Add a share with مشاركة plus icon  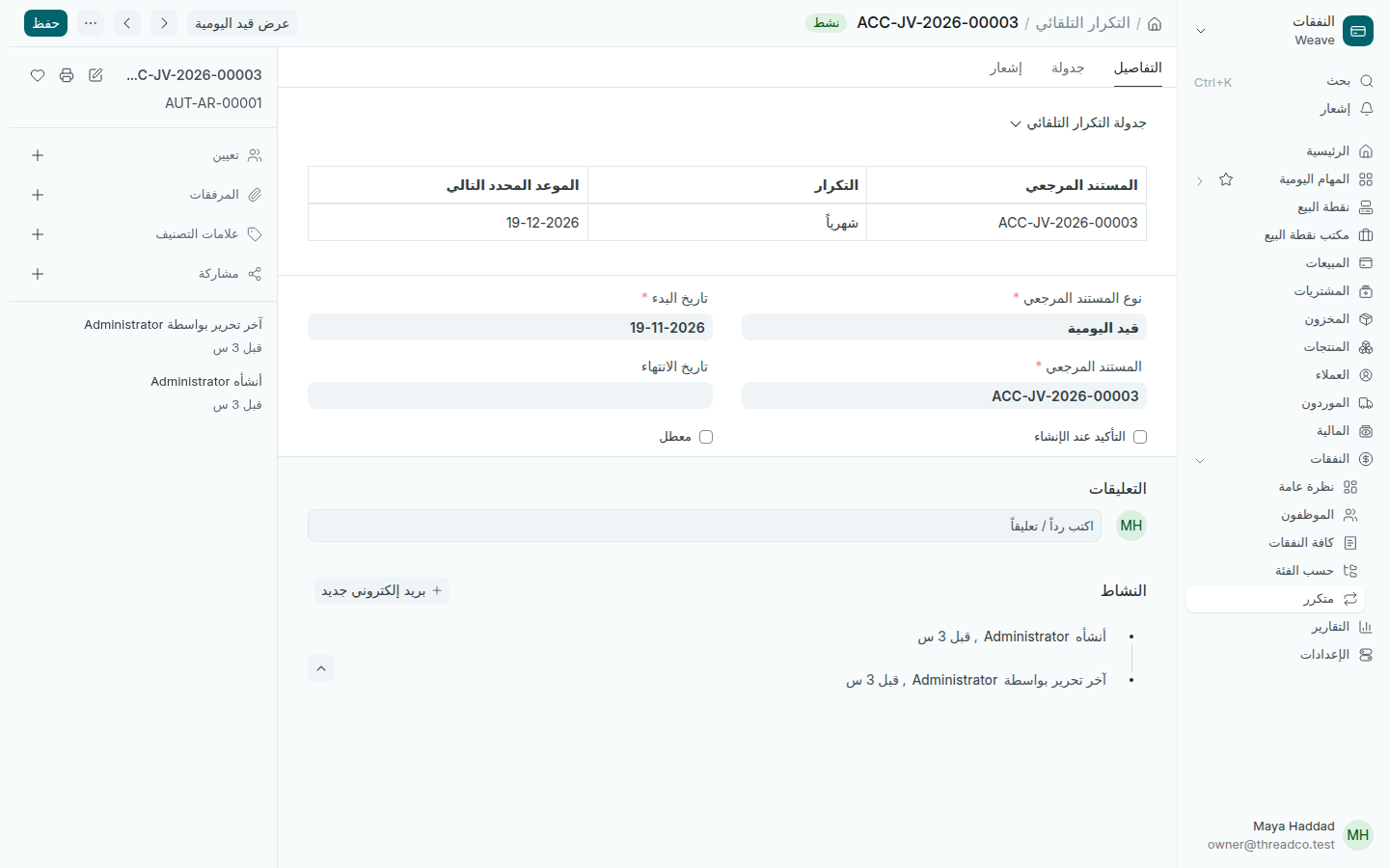[38, 274]
